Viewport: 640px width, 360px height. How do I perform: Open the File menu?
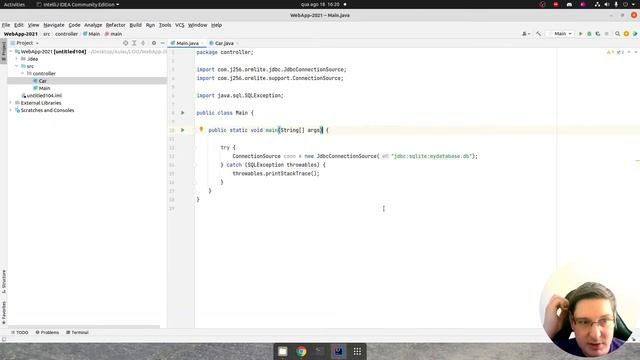(x=6, y=25)
